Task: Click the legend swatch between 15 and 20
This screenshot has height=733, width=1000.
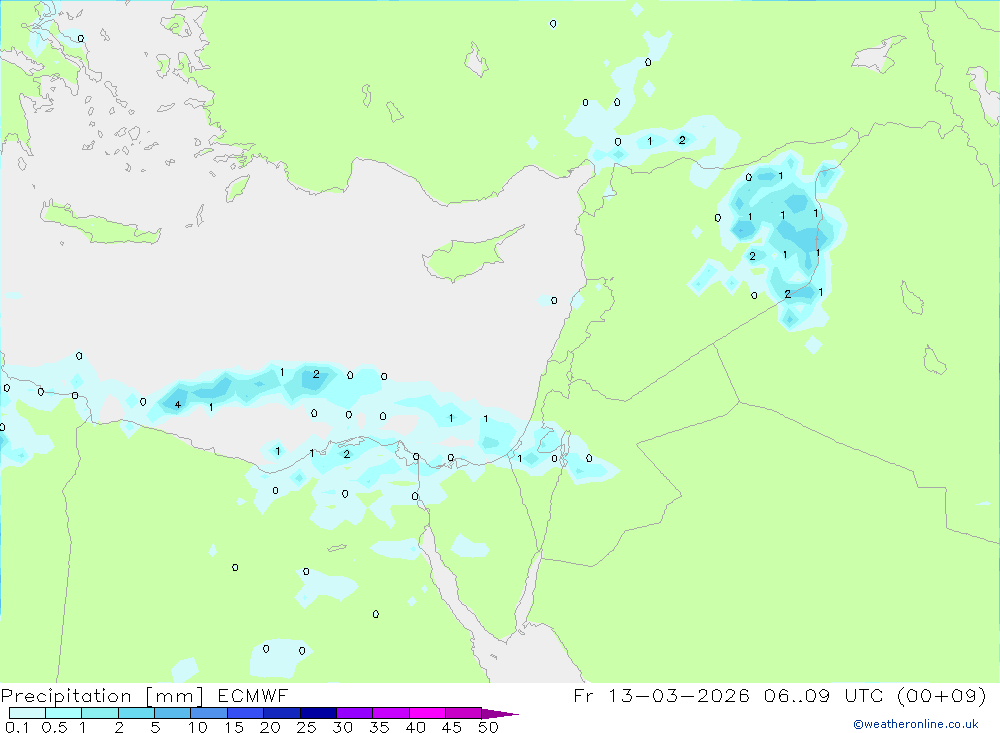Action: (x=246, y=713)
